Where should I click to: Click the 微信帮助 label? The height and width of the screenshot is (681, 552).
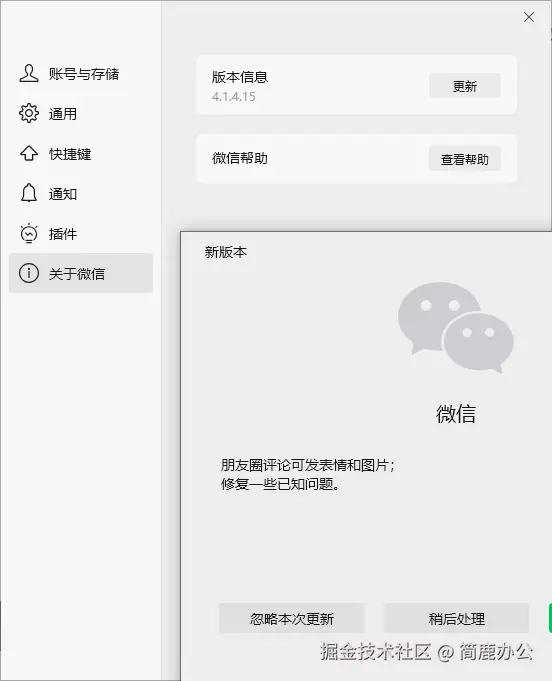click(x=240, y=158)
